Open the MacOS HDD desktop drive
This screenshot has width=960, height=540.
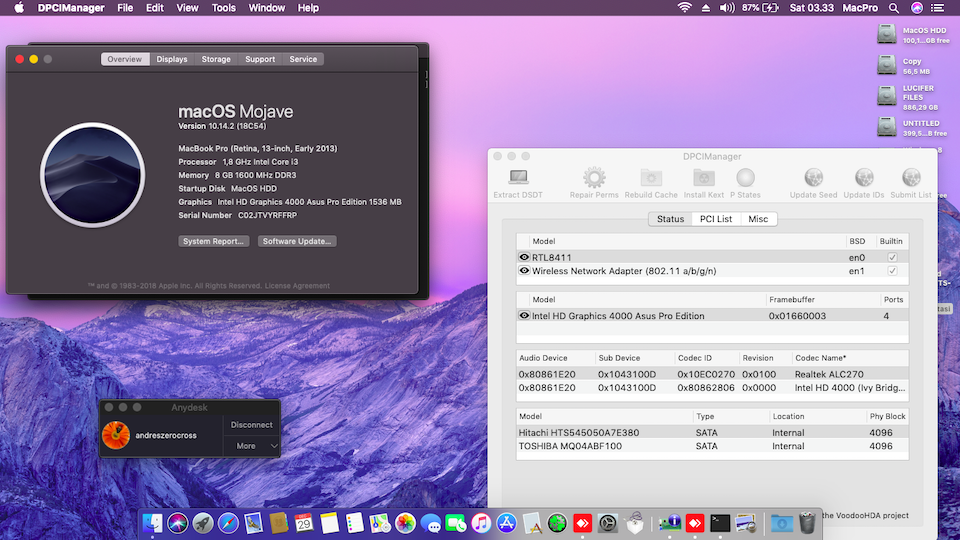[x=887, y=34]
